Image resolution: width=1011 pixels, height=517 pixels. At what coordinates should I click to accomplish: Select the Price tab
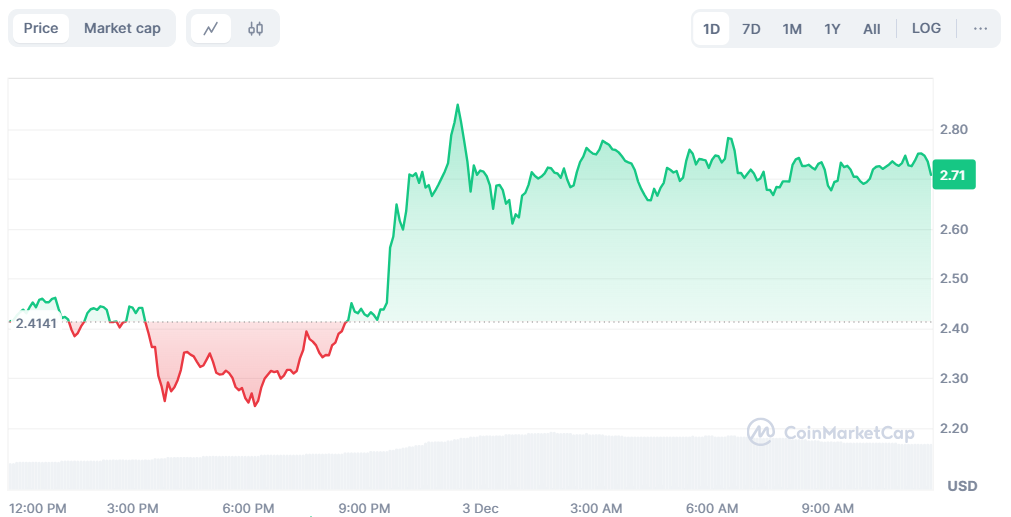pos(41,28)
